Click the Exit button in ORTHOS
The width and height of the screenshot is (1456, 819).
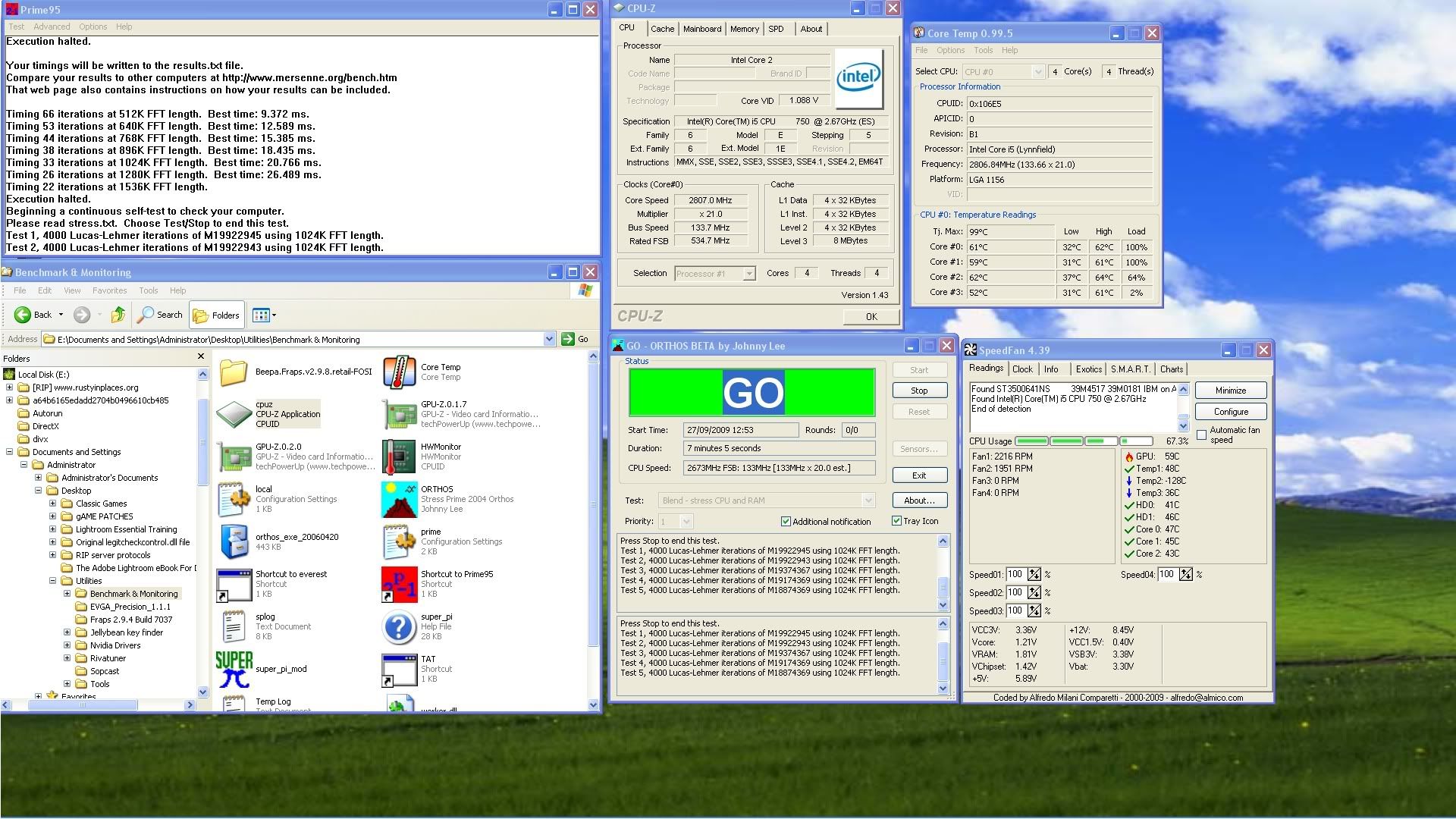coord(919,475)
